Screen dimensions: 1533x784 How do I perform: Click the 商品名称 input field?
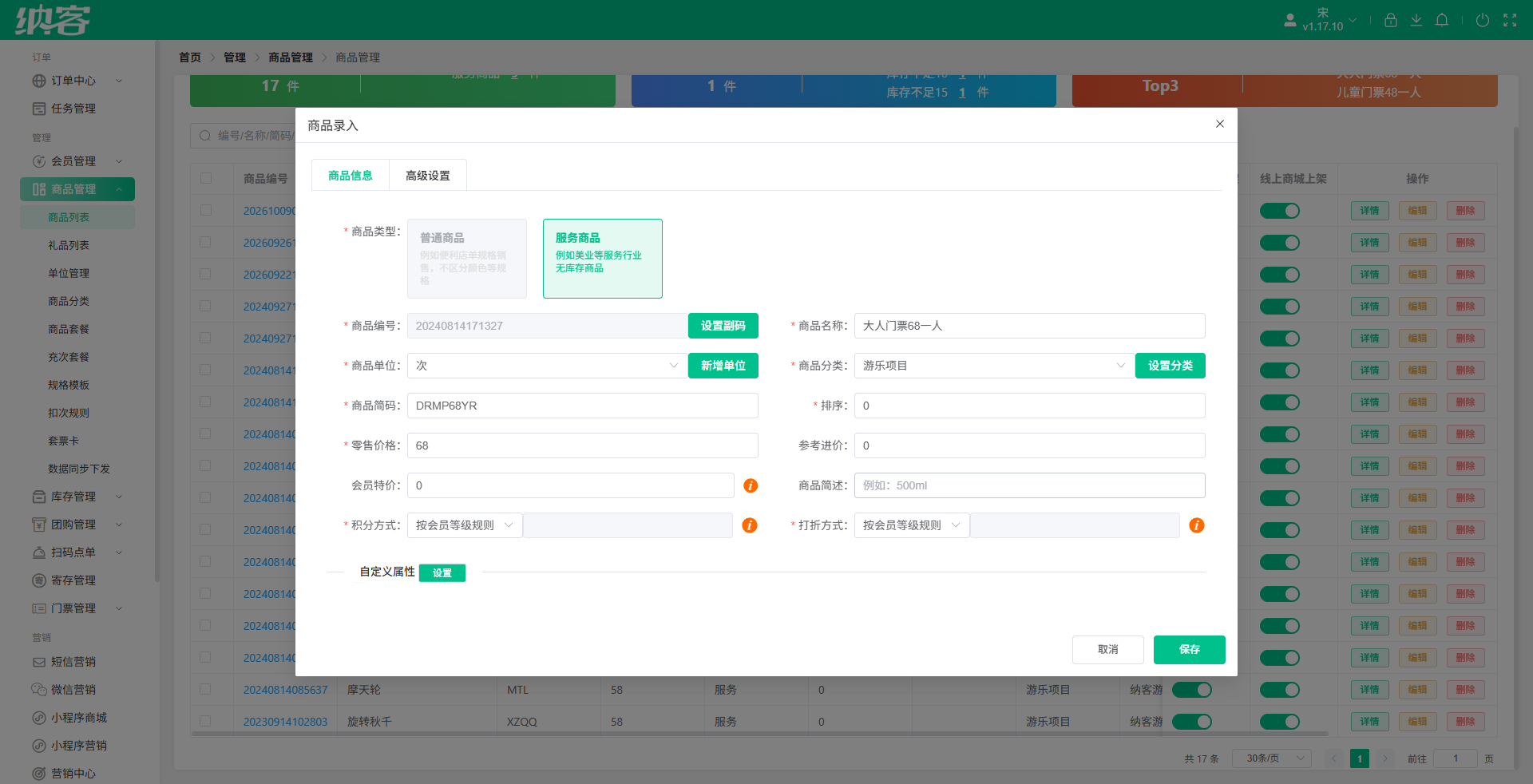1030,326
